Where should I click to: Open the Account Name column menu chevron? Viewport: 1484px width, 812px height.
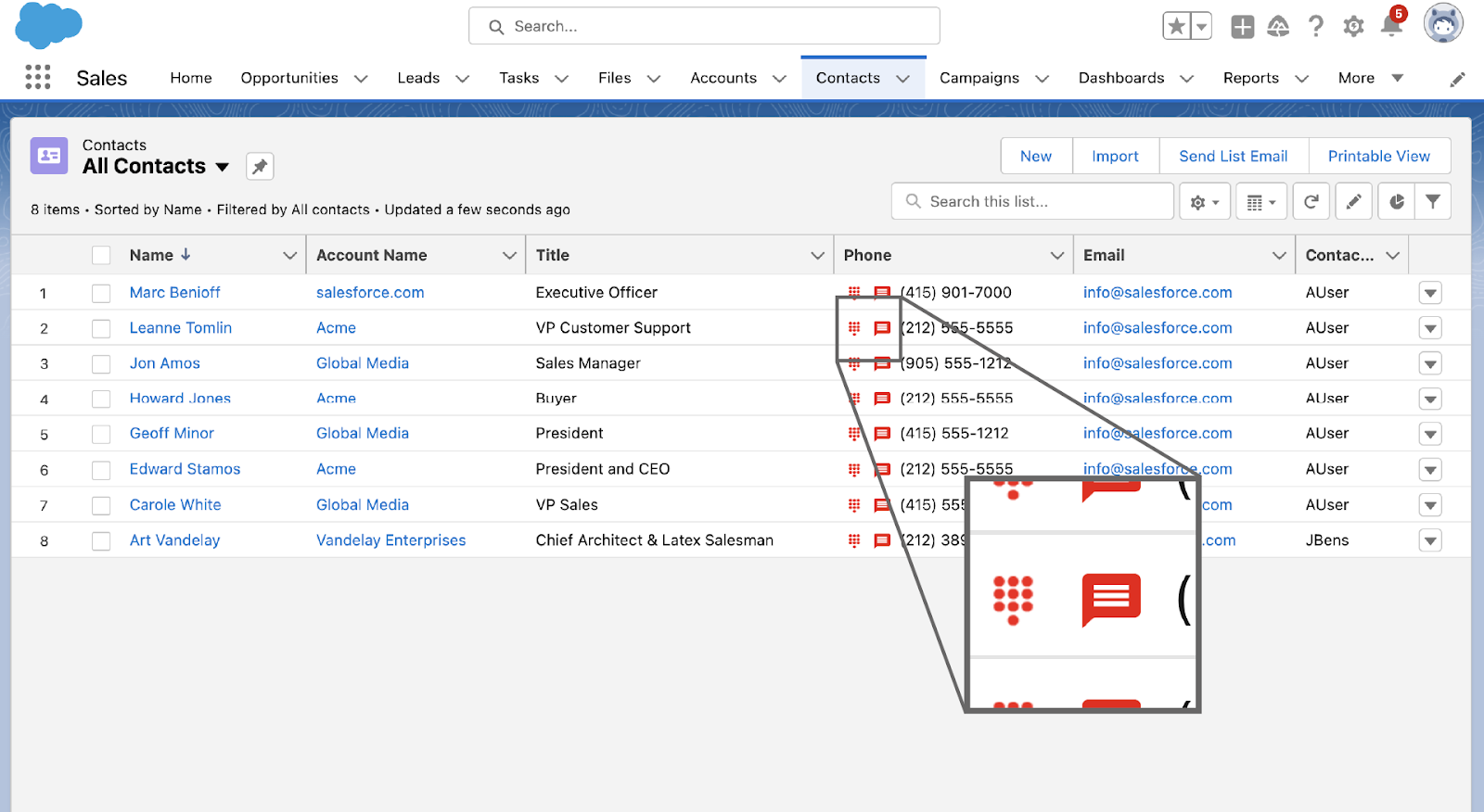(x=509, y=255)
